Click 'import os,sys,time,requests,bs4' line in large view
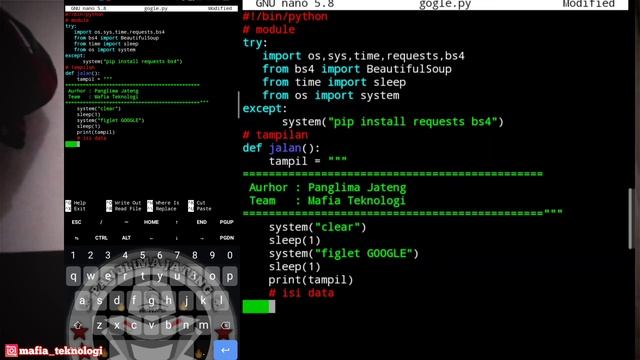The image size is (640, 360). coord(363,56)
